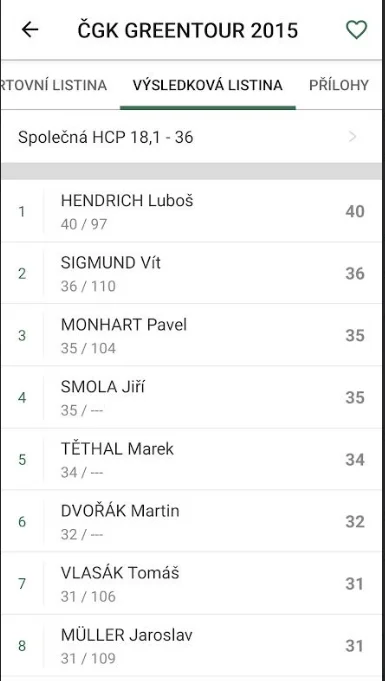Open SIGMUND Vít result details
This screenshot has height=681, width=385.
pos(190,273)
